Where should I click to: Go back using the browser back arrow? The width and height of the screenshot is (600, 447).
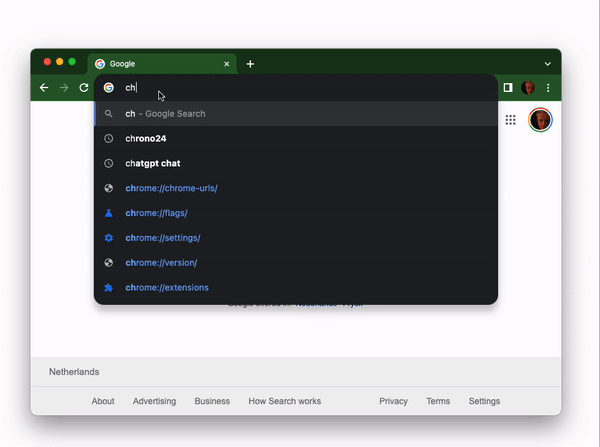click(44, 88)
